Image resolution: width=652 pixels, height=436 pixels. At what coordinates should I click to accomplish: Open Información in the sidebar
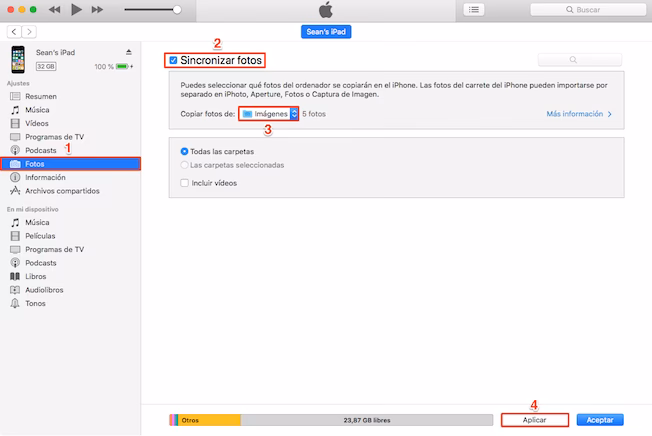coord(70,177)
